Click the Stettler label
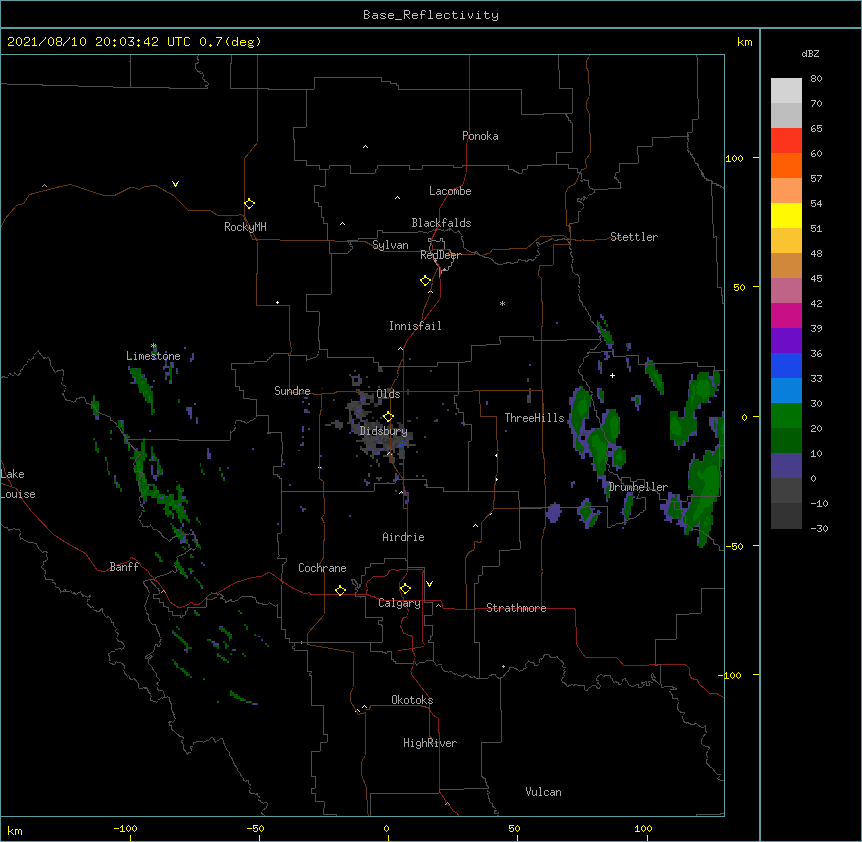 click(634, 237)
